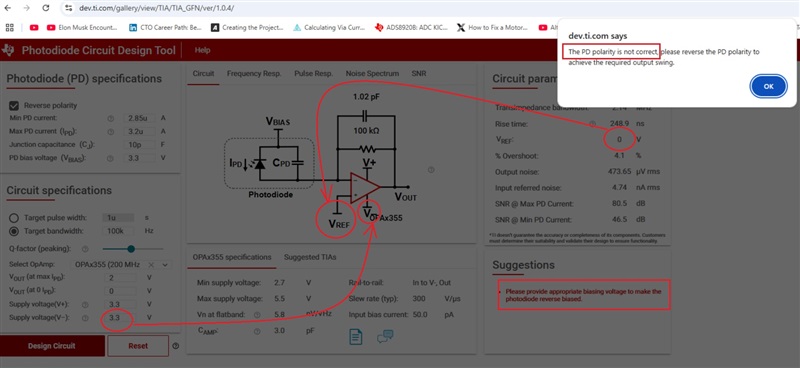
Task: Edit the VOUT at max IPD field
Action: (x=120, y=277)
